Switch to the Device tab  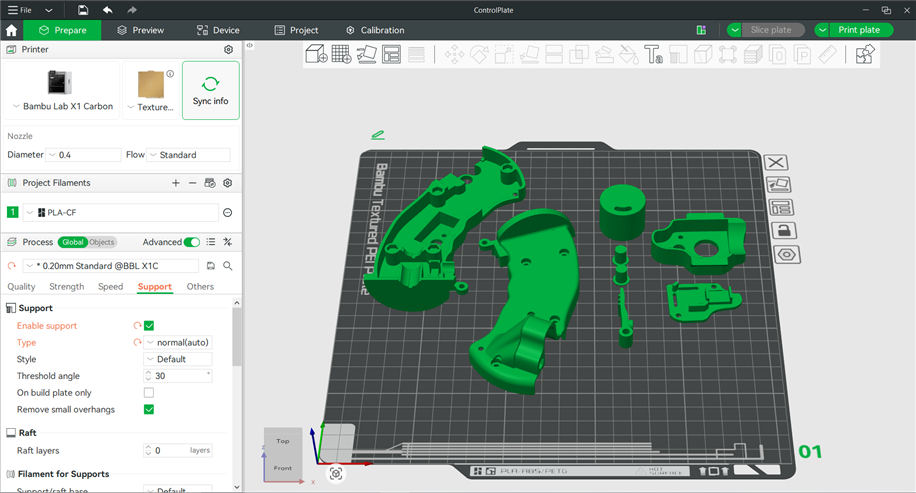coord(218,30)
